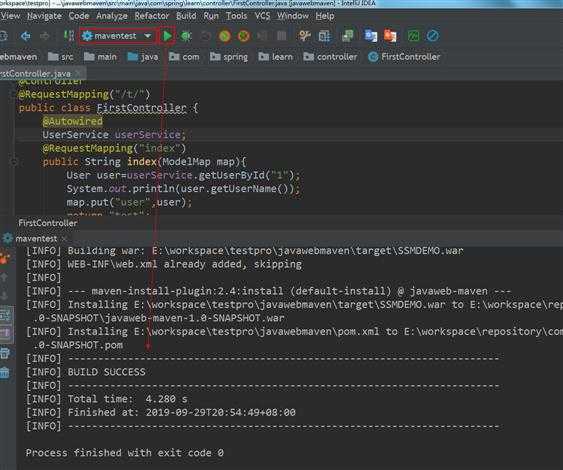The height and width of the screenshot is (470, 563).
Task: Click the @Autowired annotation in the editor
Action: [x=73, y=121]
